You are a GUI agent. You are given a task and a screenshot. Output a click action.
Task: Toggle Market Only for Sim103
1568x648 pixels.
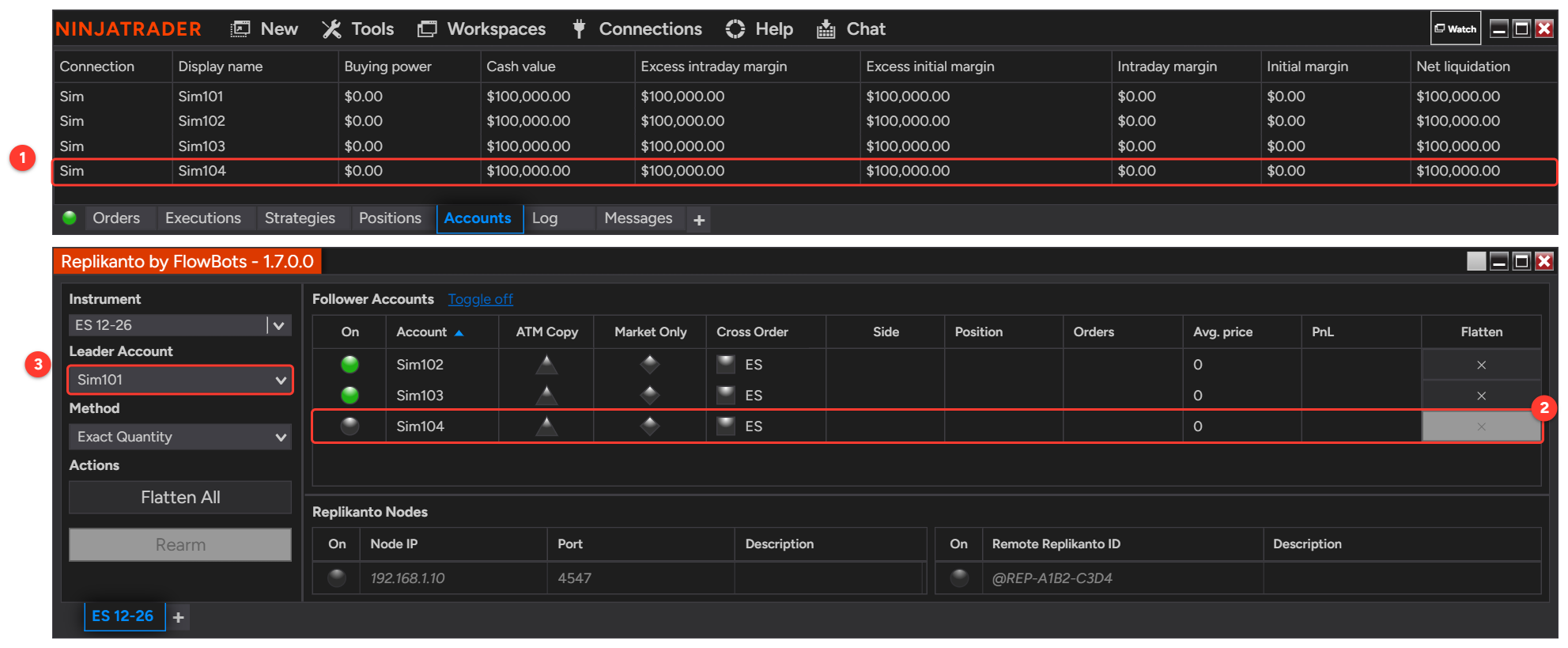(x=650, y=396)
